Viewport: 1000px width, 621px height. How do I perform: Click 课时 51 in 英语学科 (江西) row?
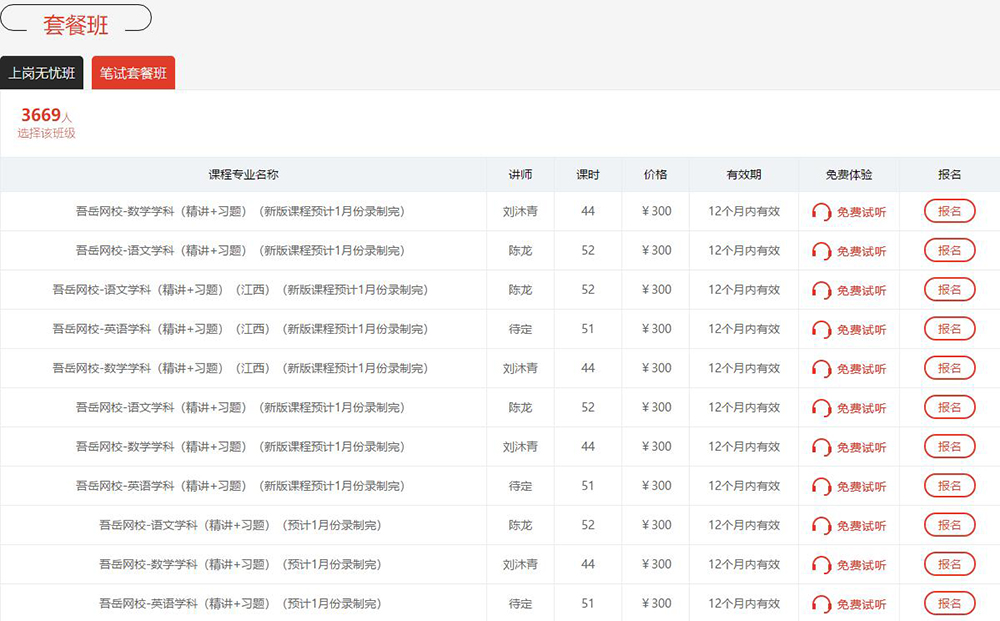588,329
